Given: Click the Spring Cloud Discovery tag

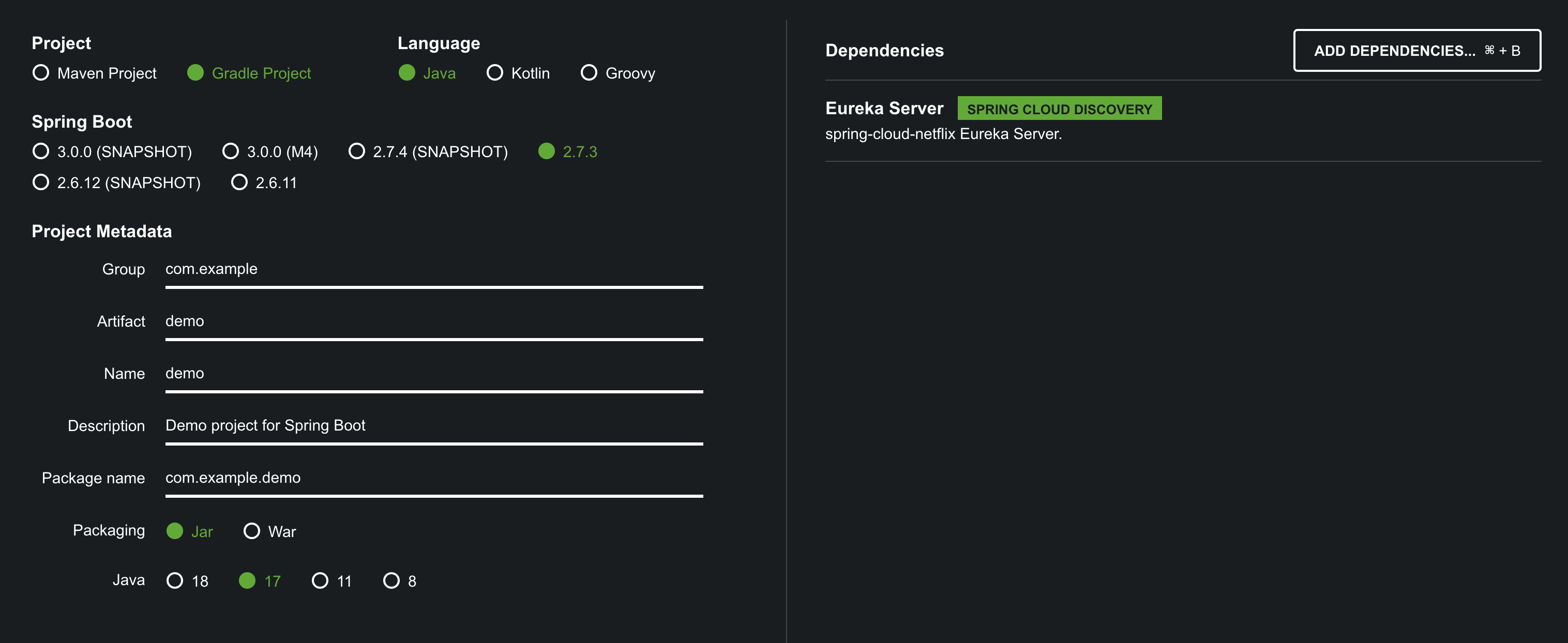Looking at the screenshot, I should click(1059, 109).
